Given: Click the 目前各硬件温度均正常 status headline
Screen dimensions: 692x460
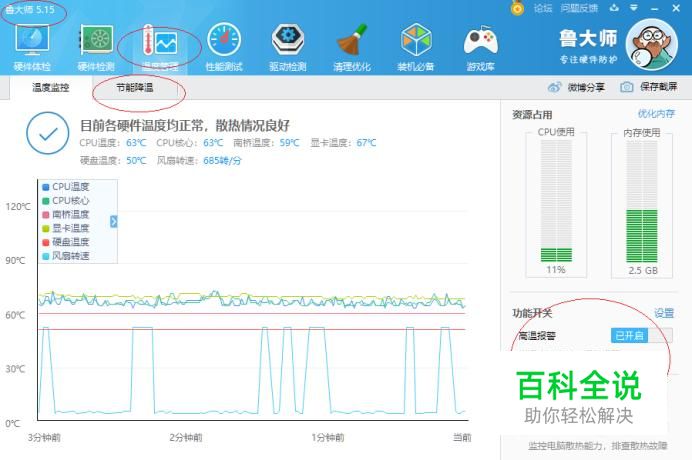Looking at the screenshot, I should (x=184, y=125).
